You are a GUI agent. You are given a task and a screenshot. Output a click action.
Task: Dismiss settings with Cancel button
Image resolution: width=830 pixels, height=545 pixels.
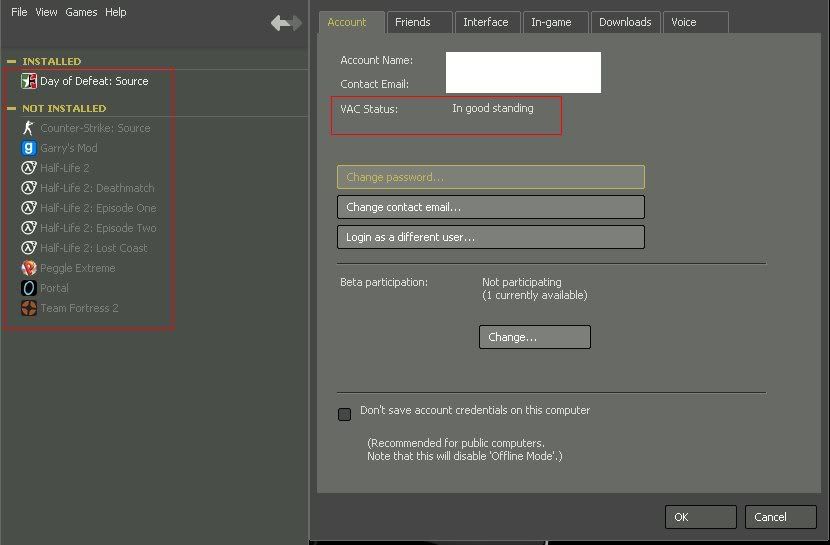coord(780,517)
